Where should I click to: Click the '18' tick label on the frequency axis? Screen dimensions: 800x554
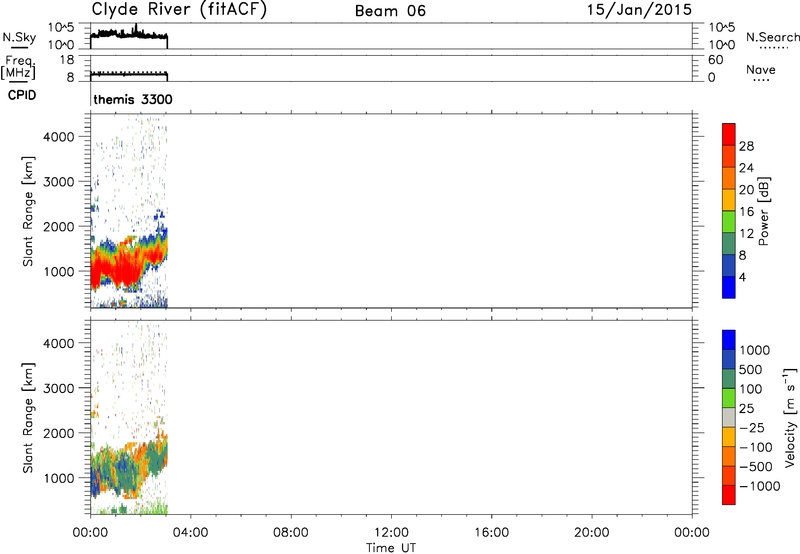(x=67, y=60)
